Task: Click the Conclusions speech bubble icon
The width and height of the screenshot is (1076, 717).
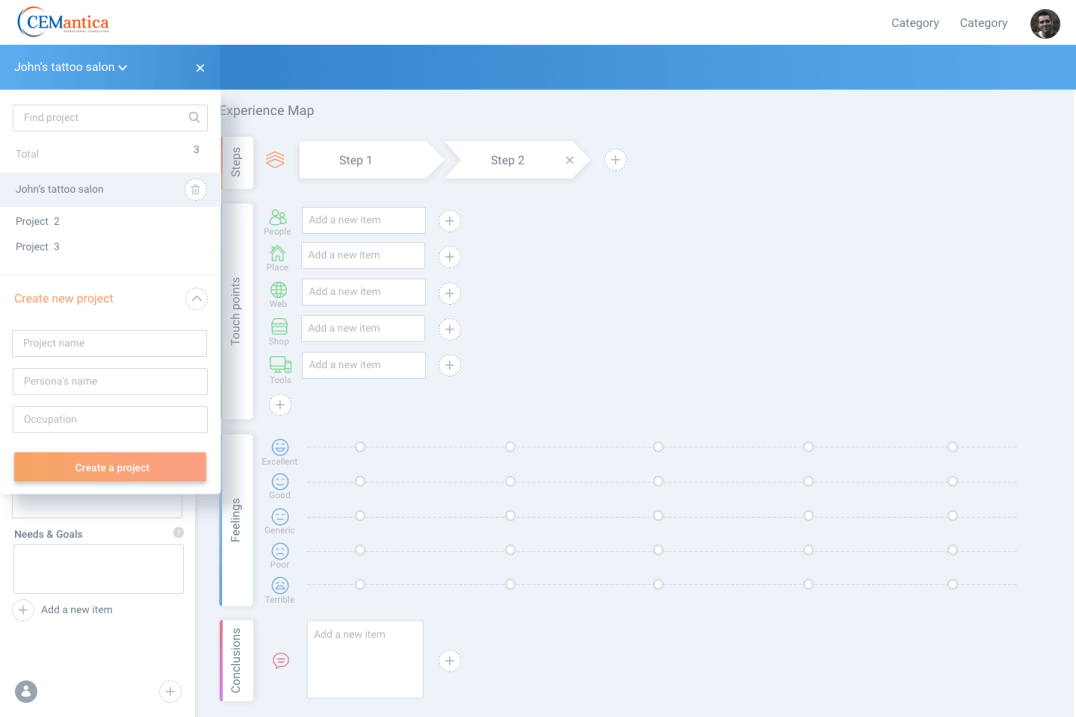Action: (281, 661)
